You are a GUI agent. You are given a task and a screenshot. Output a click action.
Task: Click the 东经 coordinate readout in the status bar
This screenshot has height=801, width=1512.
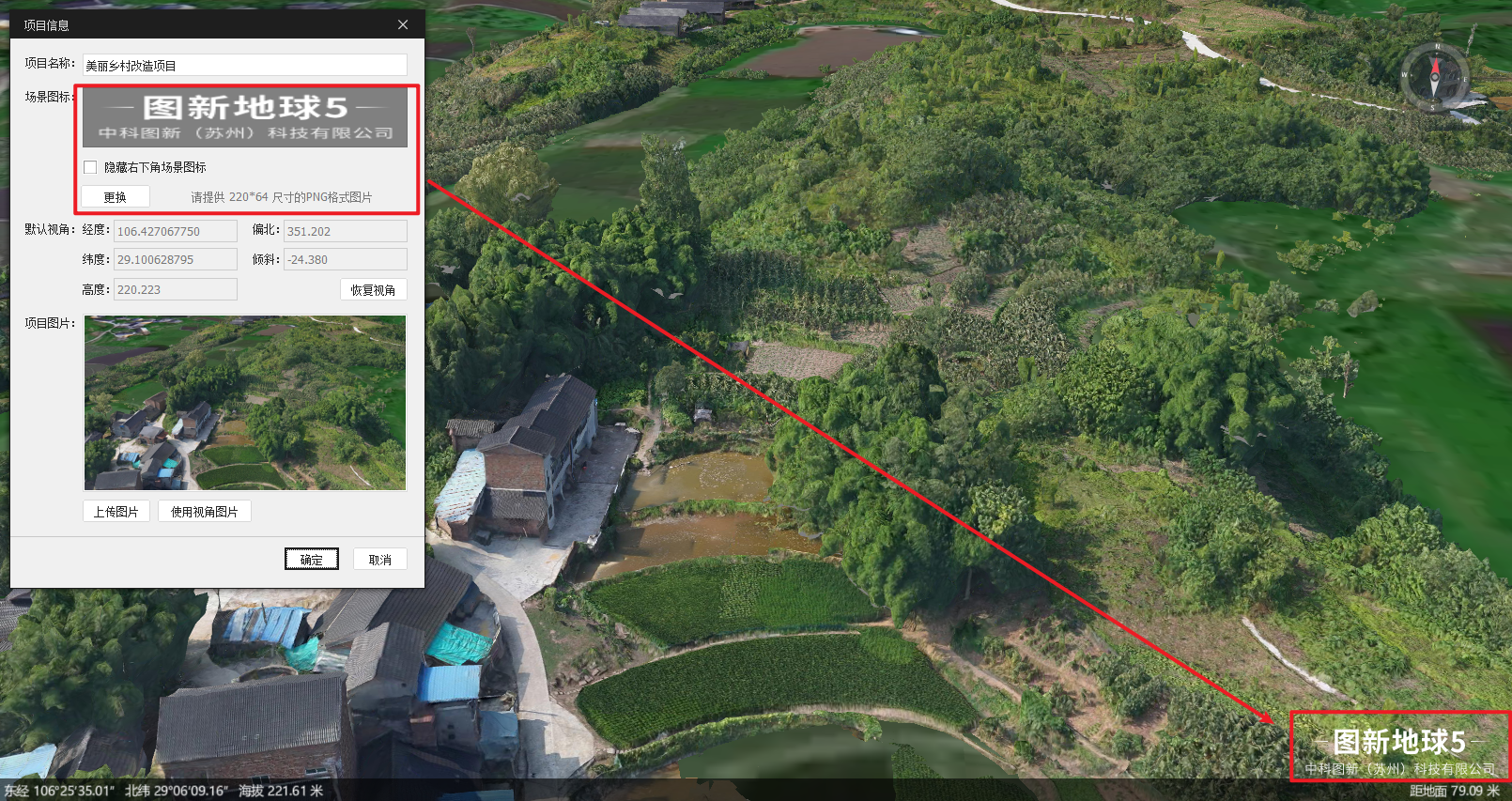pyautogui.click(x=59, y=791)
